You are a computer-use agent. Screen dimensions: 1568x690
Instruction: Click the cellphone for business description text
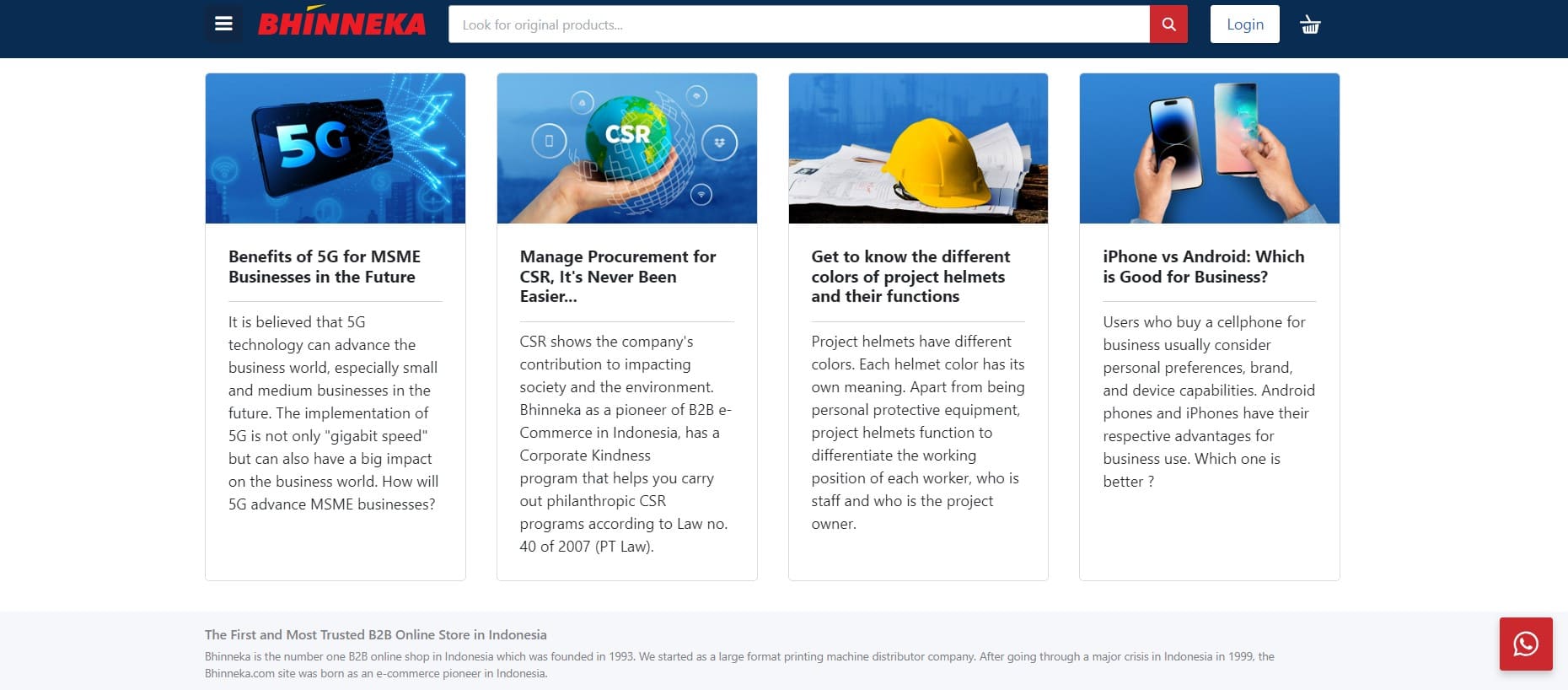(1209, 402)
